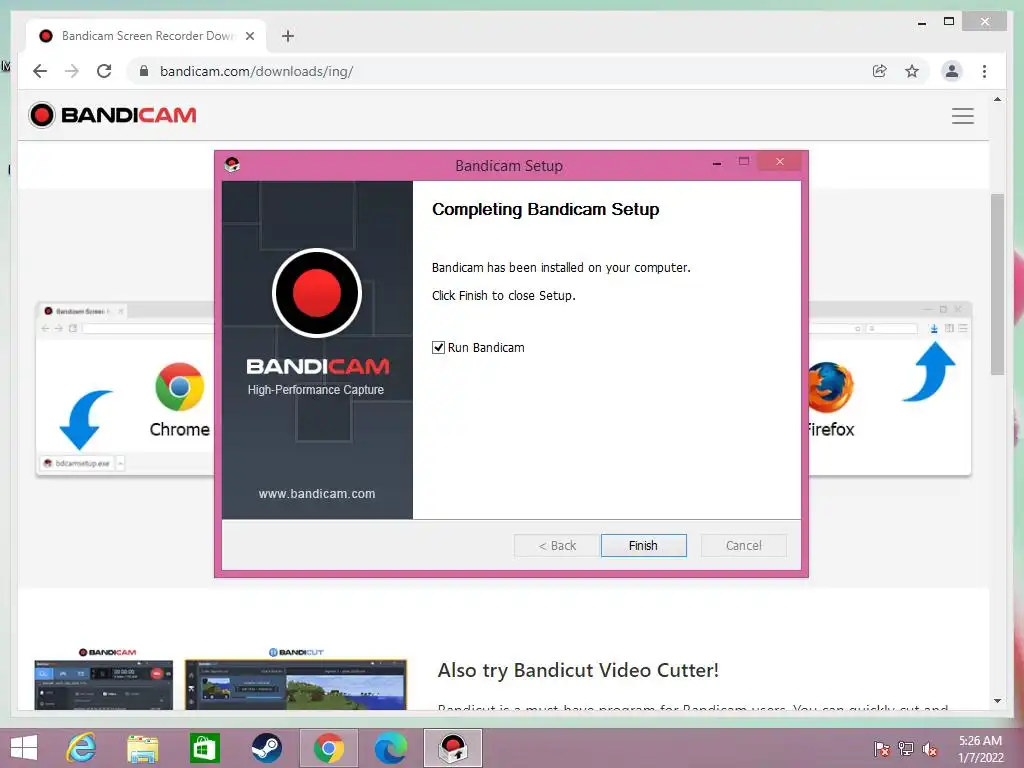Open Microsoft Edge from taskbar

tap(391, 748)
